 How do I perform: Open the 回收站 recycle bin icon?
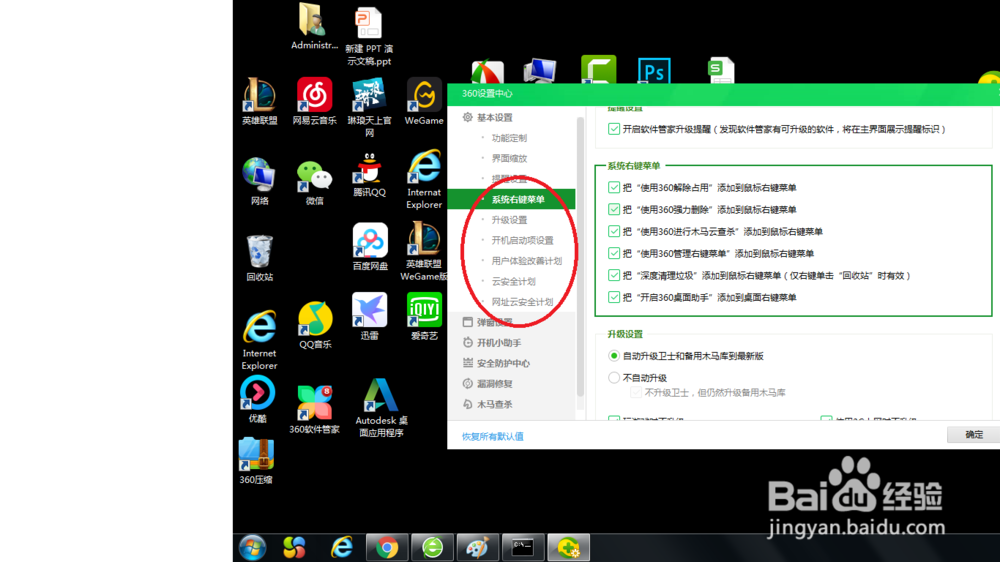click(260, 258)
